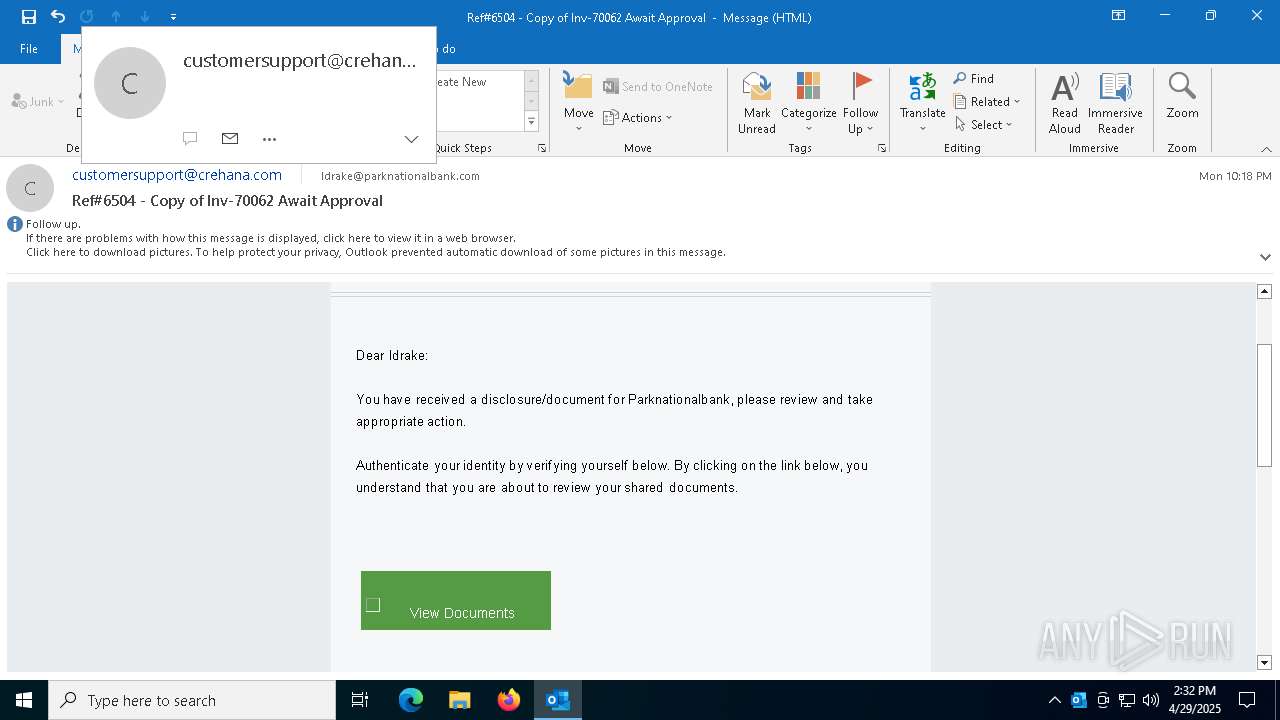Start Read Aloud

tap(1064, 103)
